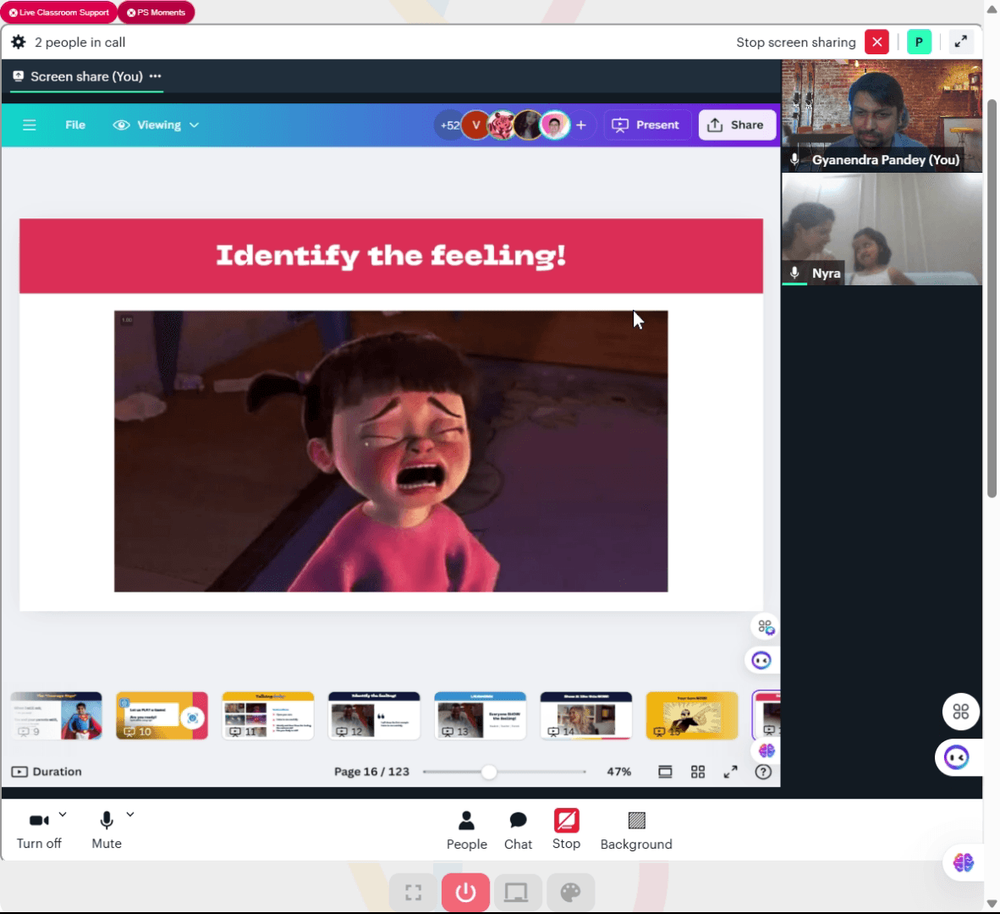Click the 47% zoom value
Screen dimensions: 1000x914
coord(619,772)
